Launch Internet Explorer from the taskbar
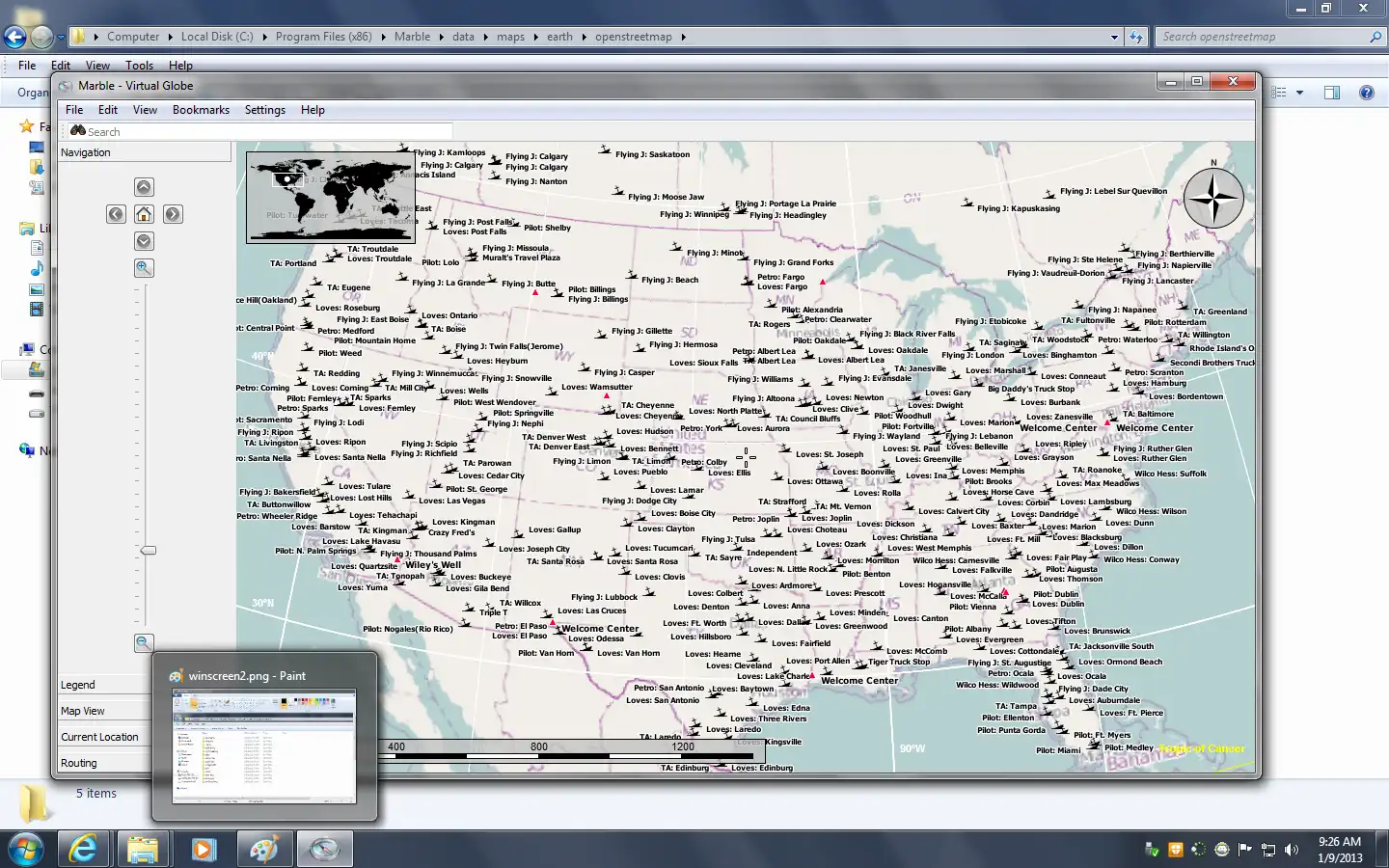Viewport: 1389px width, 868px height. click(x=83, y=849)
